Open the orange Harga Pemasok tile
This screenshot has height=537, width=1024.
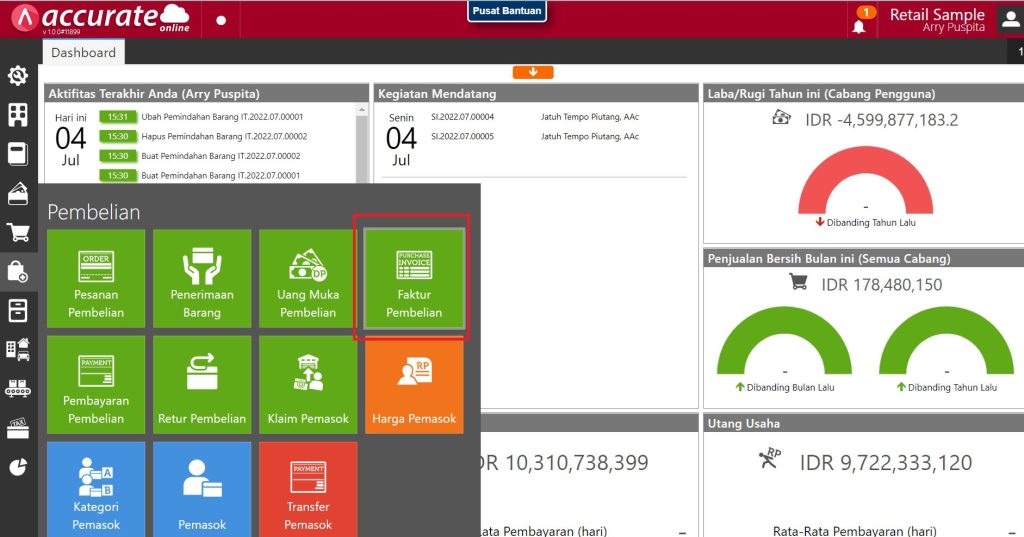(x=414, y=385)
